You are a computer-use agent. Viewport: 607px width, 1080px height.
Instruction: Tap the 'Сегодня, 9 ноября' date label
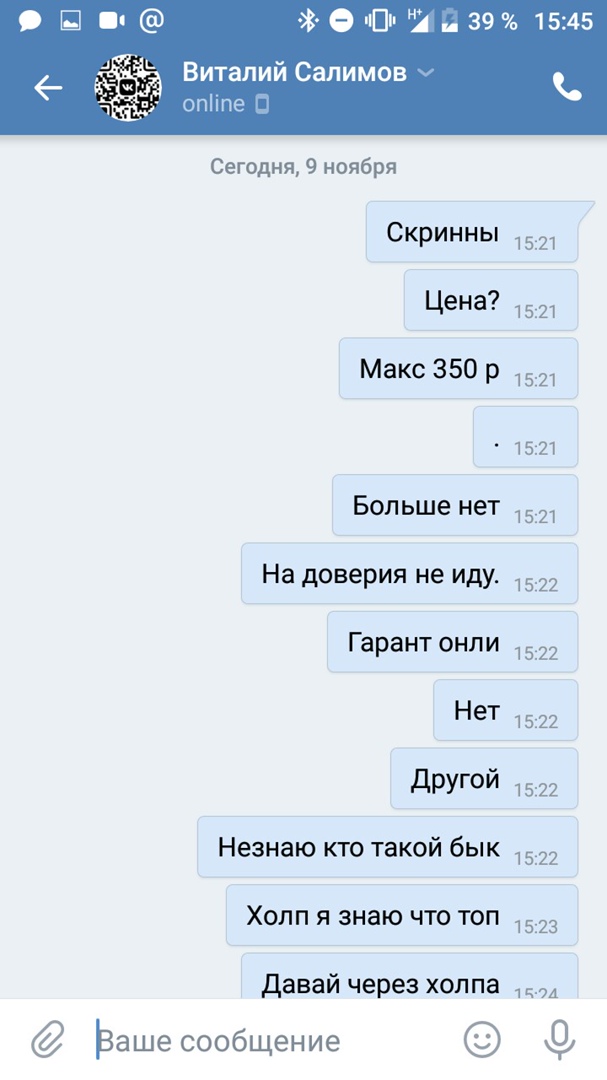click(x=303, y=167)
